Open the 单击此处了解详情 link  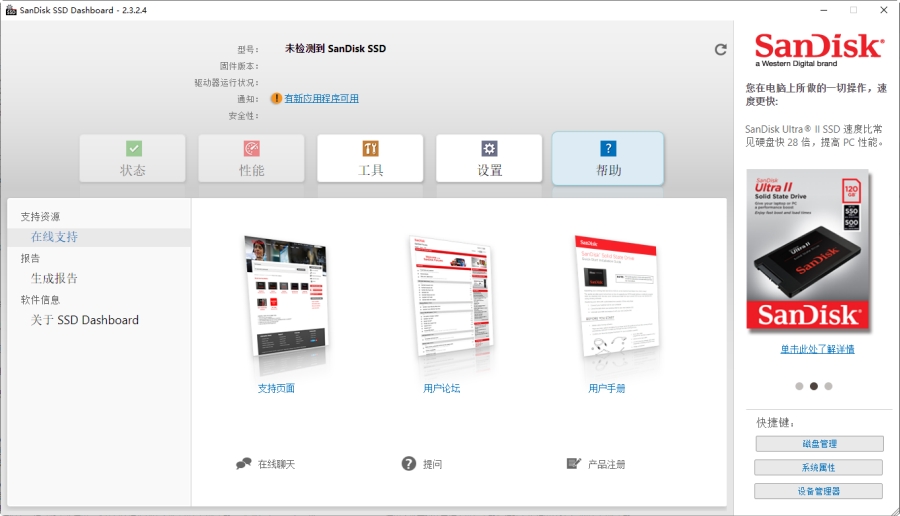[x=817, y=349]
